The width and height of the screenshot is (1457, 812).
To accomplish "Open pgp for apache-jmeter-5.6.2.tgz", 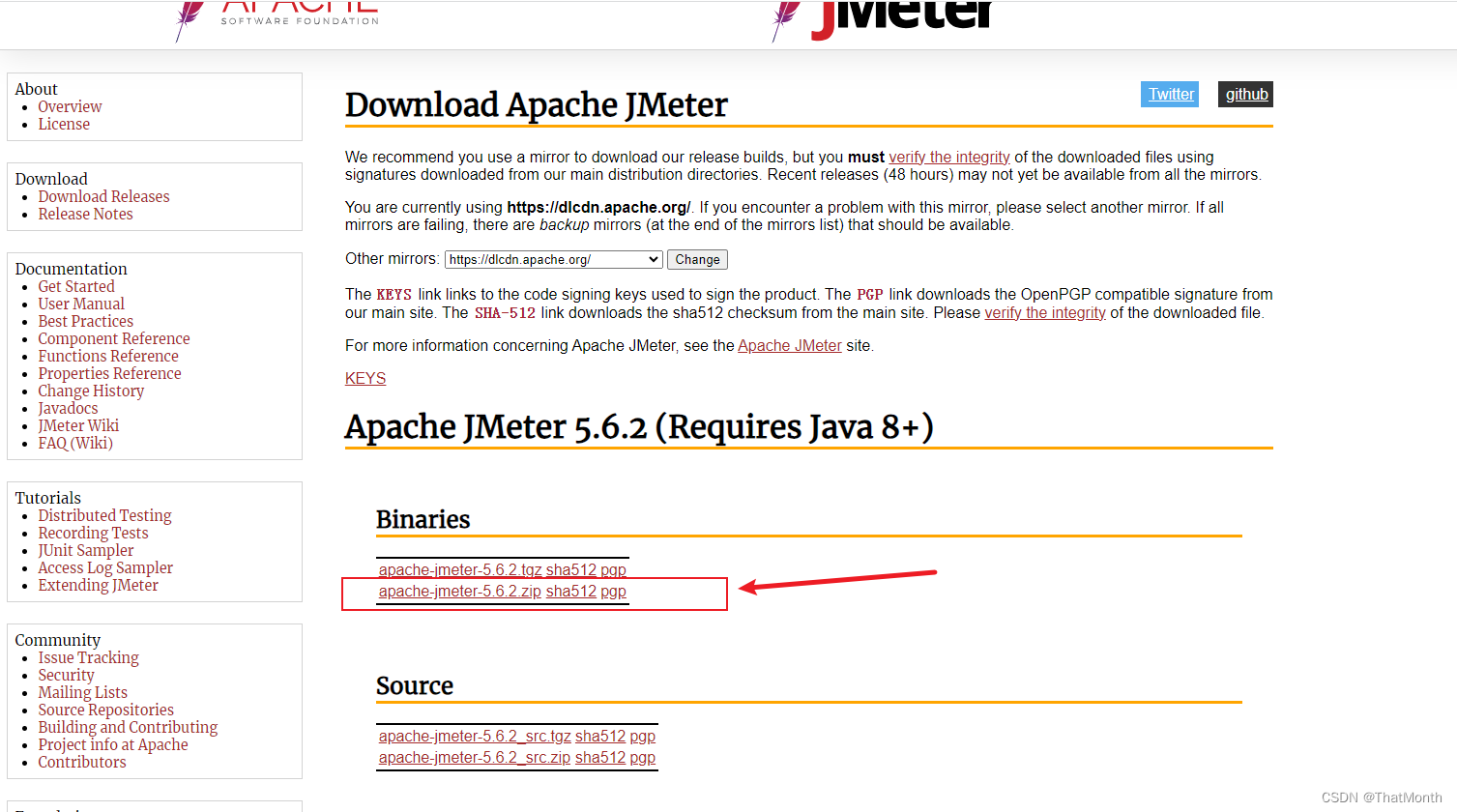I will tap(613, 569).
